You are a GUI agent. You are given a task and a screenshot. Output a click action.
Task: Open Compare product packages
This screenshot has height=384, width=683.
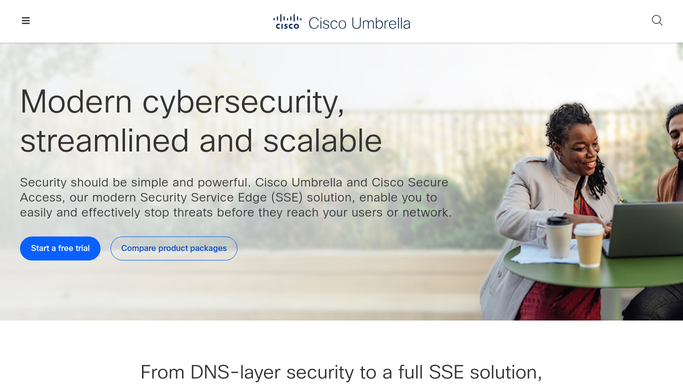pos(174,248)
